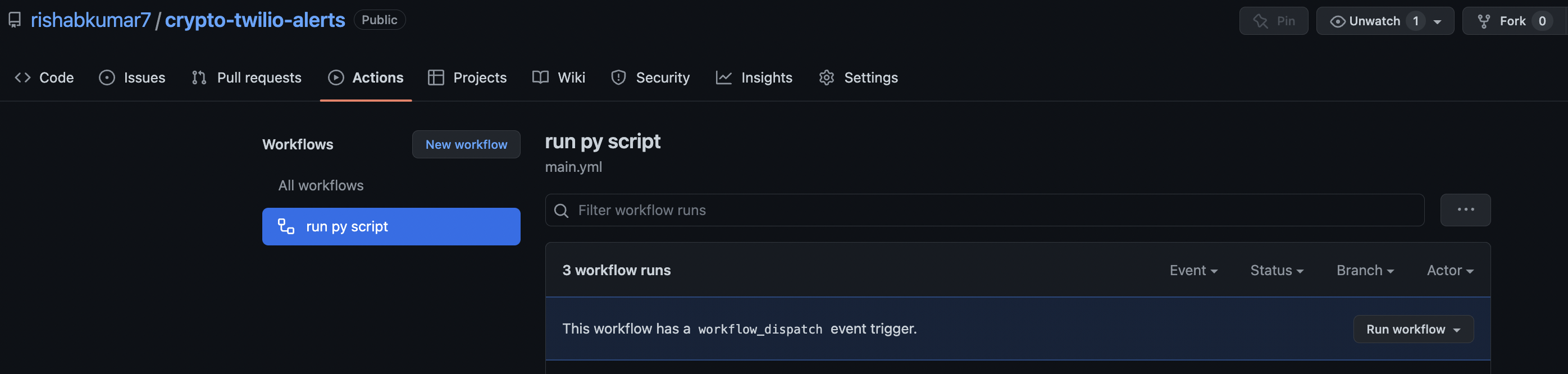Image resolution: width=1568 pixels, height=374 pixels.
Task: Expand the Branch filter dropdown
Action: coord(1365,271)
